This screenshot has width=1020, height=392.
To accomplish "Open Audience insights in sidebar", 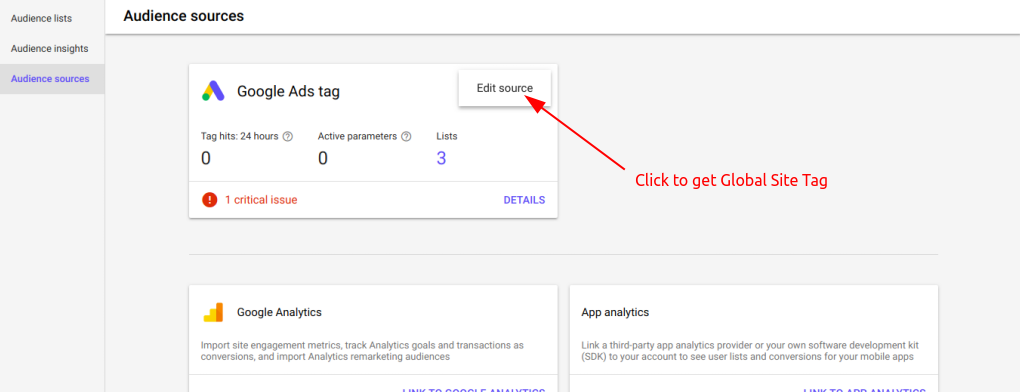I will pyautogui.click(x=49, y=49).
